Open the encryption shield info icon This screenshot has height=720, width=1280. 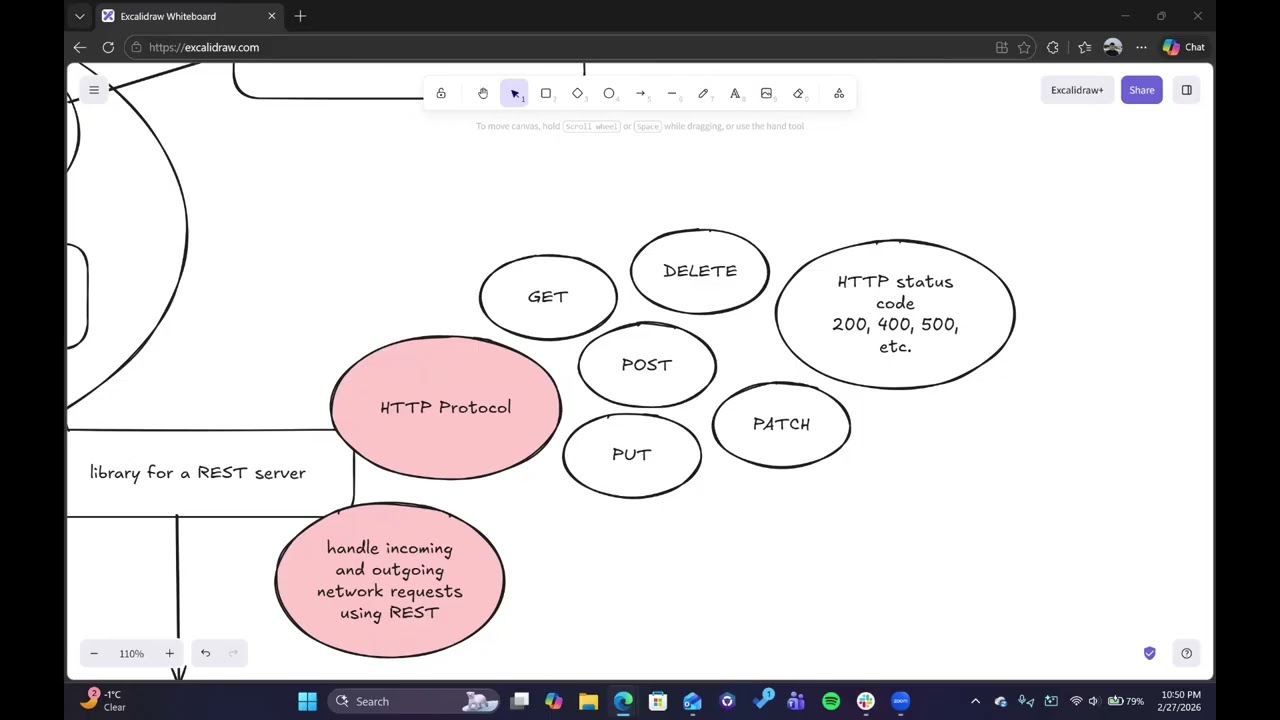pos(1149,653)
